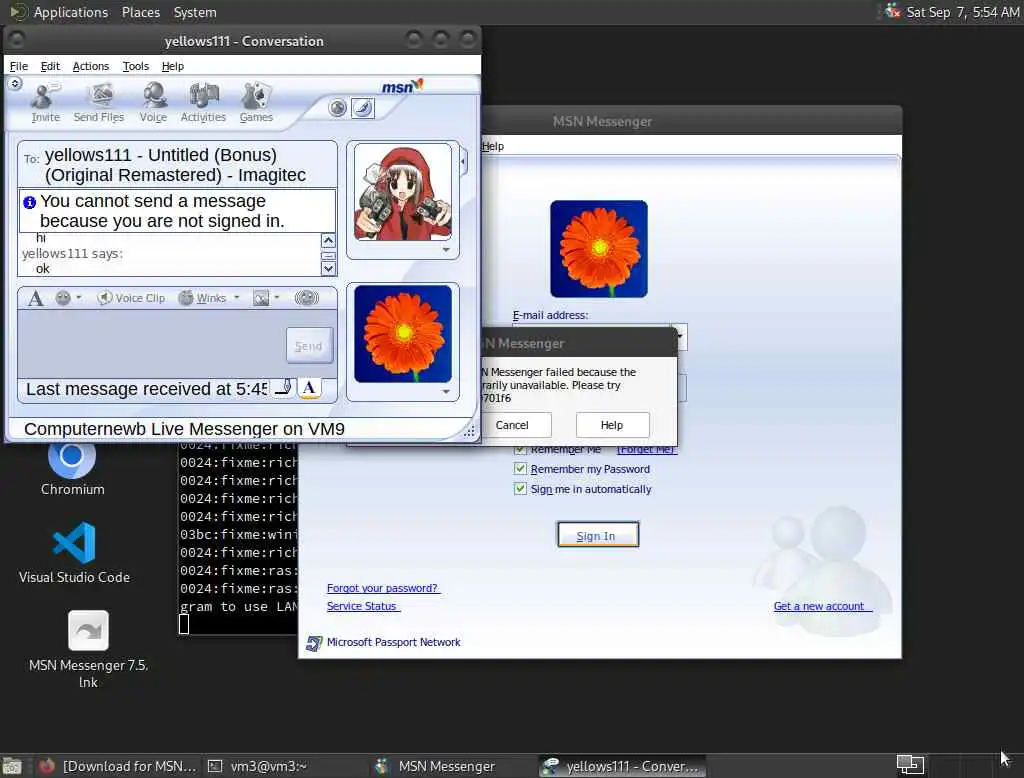Open the E-mail address combo box arrow
The width and height of the screenshot is (1024, 778).
[x=680, y=336]
